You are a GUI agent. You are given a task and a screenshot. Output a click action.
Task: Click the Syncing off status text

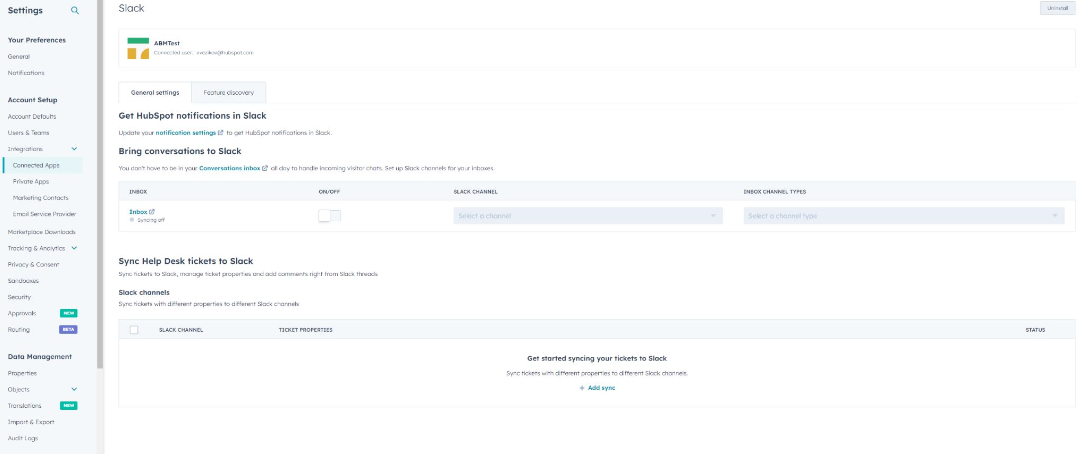151,220
